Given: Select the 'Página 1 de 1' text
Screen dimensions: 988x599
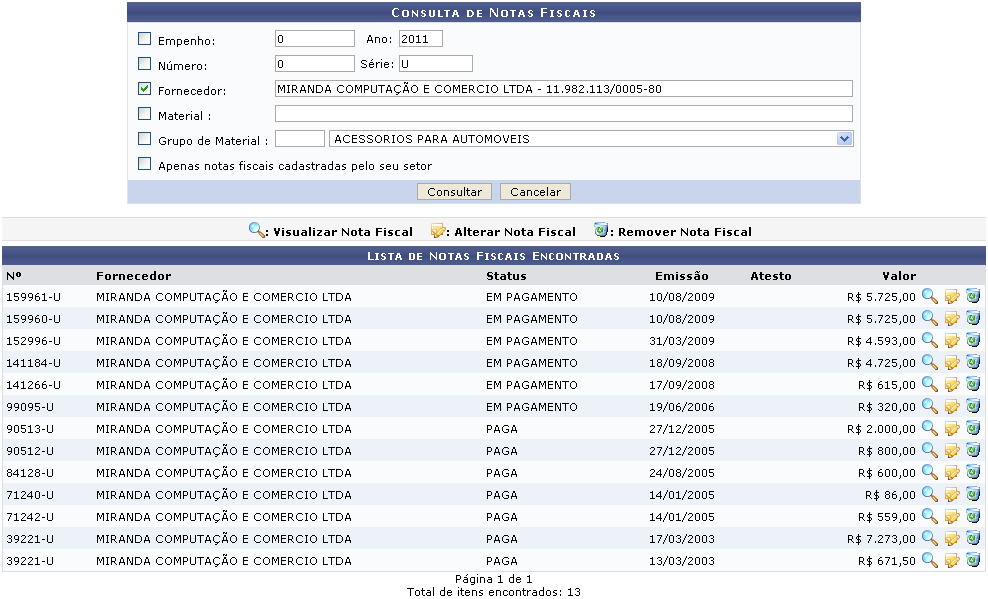Looking at the screenshot, I should point(493,579).
